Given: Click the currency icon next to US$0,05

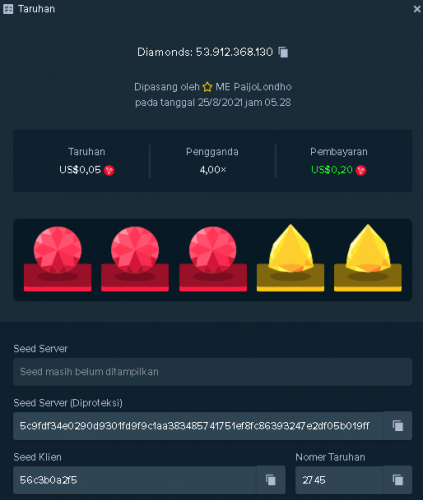Looking at the screenshot, I should tap(109, 170).
